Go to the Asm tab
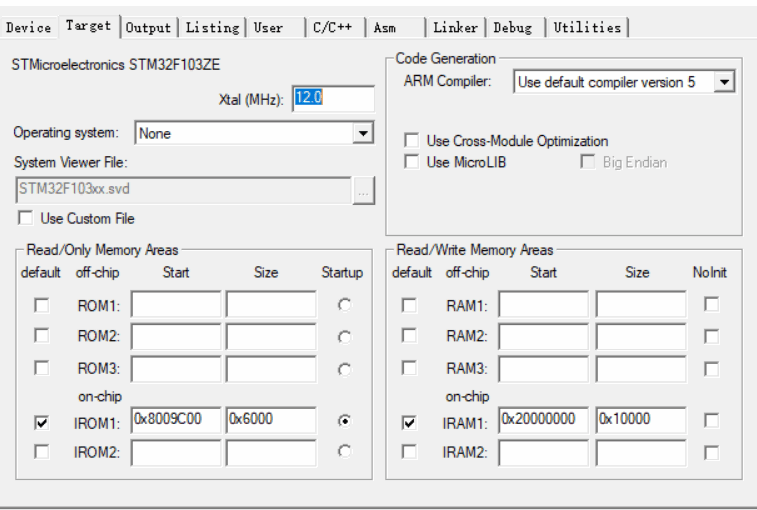This screenshot has width=757, height=510. pyautogui.click(x=396, y=28)
